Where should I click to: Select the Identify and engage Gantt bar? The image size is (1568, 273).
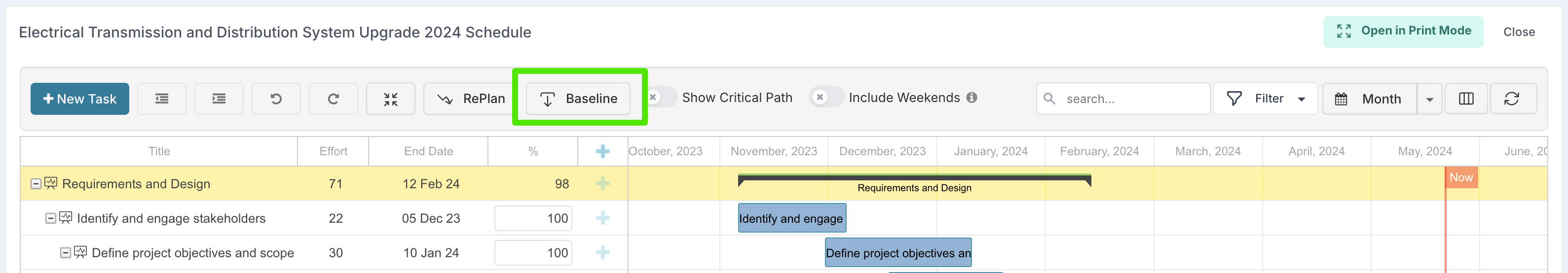pyautogui.click(x=791, y=218)
